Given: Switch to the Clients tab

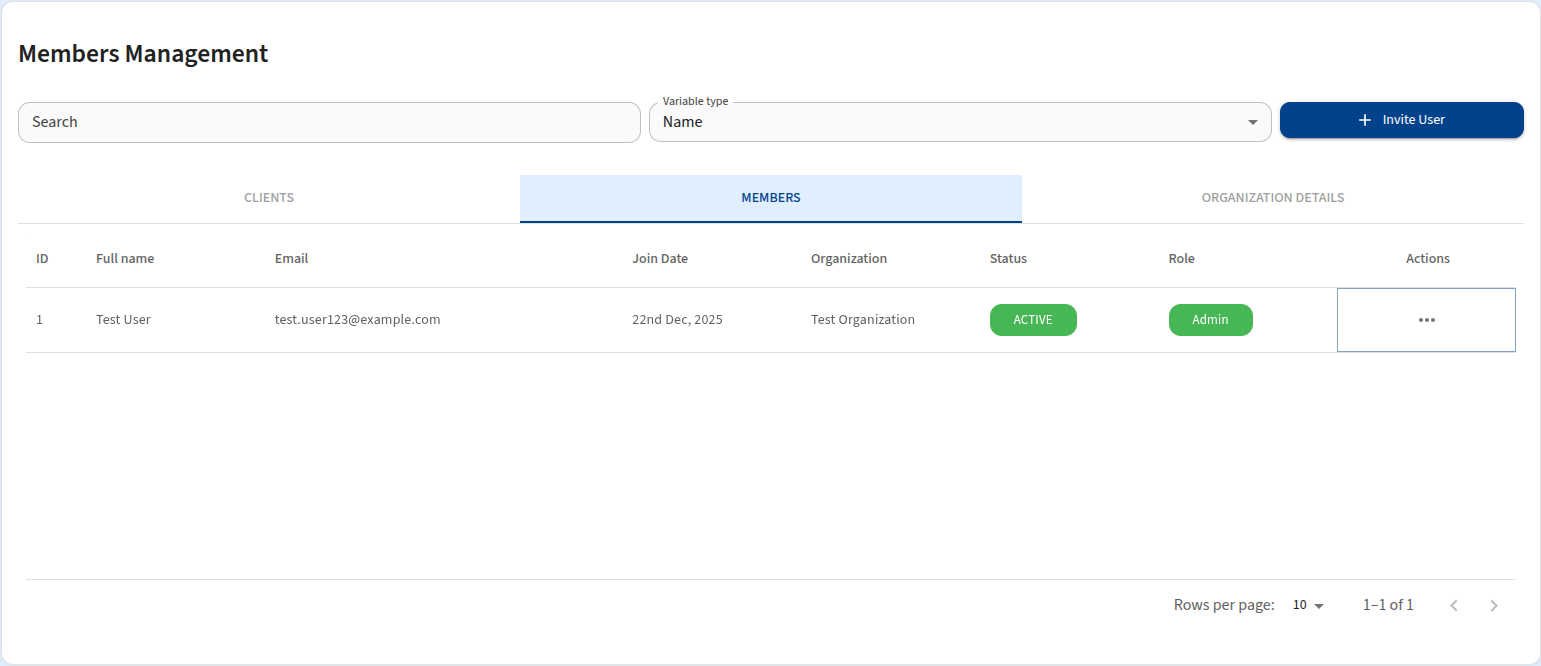Looking at the screenshot, I should tap(269, 198).
